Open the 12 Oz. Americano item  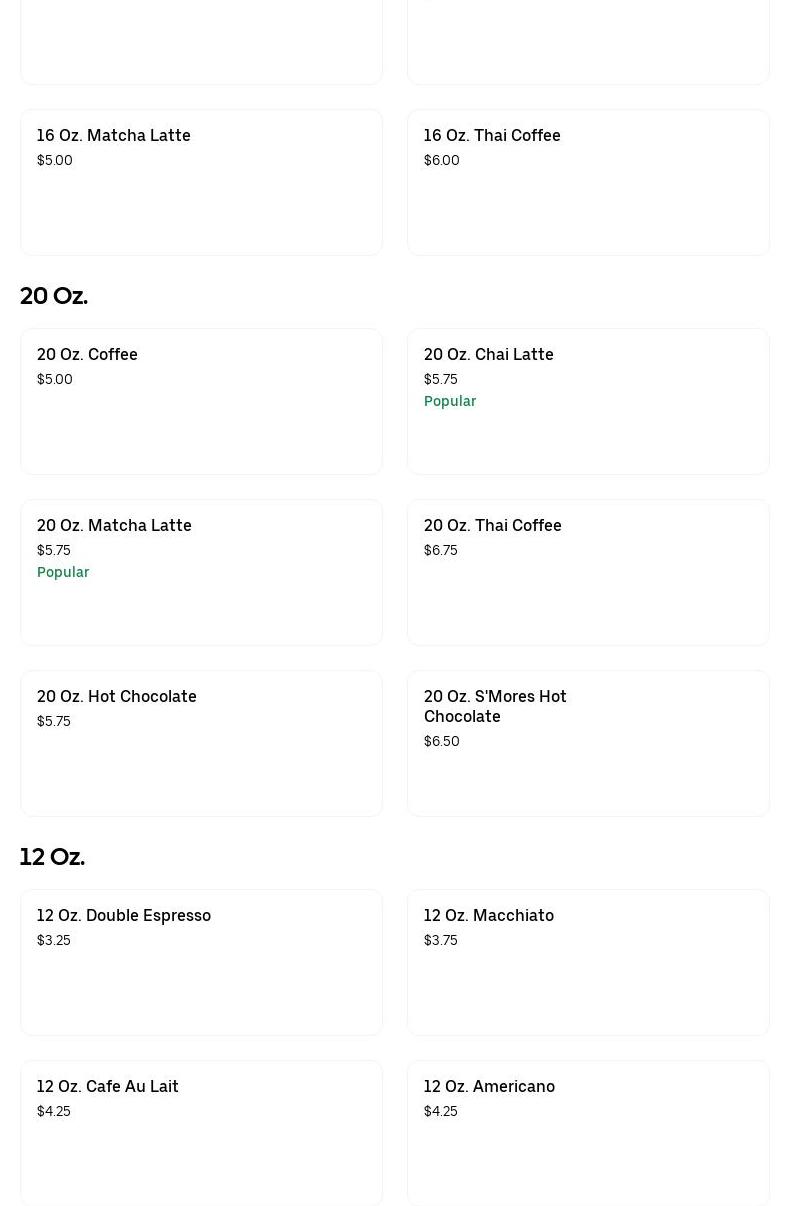click(x=588, y=1133)
